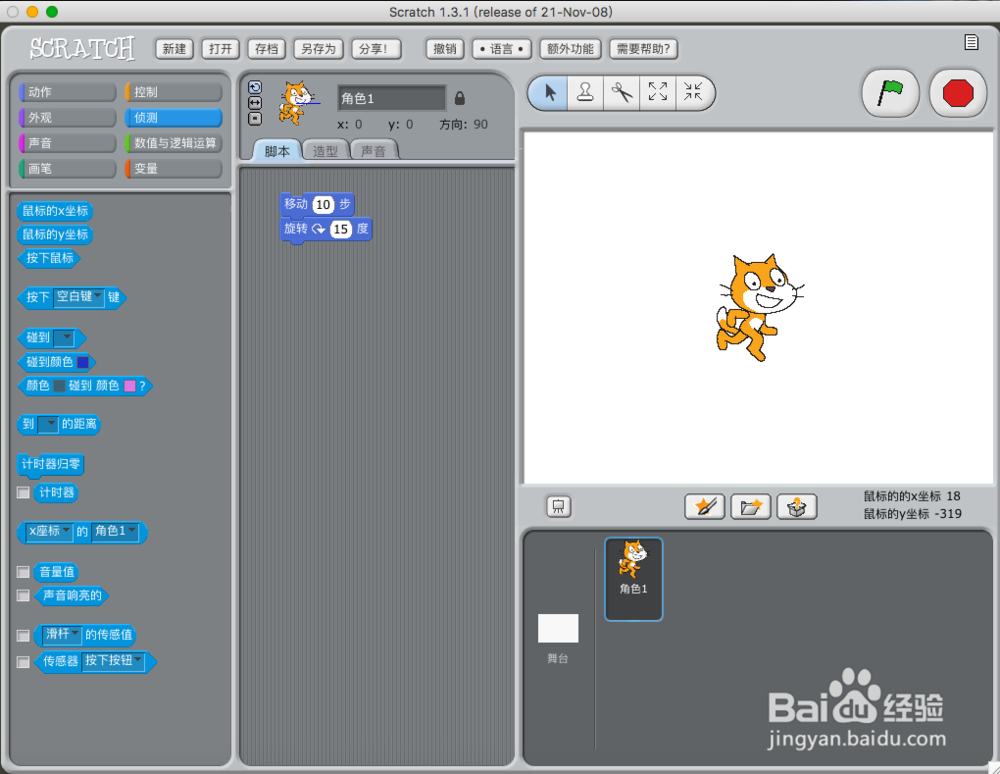Switch to the 声音 tab
The width and height of the screenshot is (1000, 774).
374,151
